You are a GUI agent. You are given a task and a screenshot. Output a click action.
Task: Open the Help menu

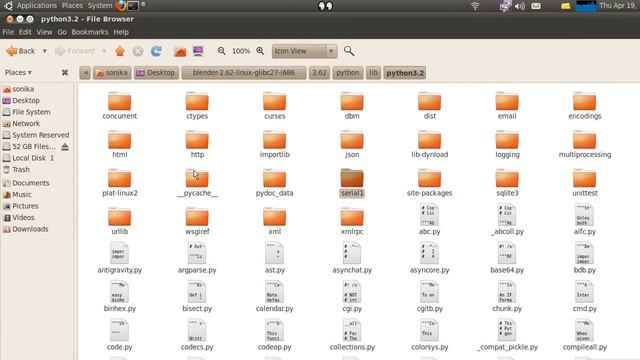click(x=121, y=32)
